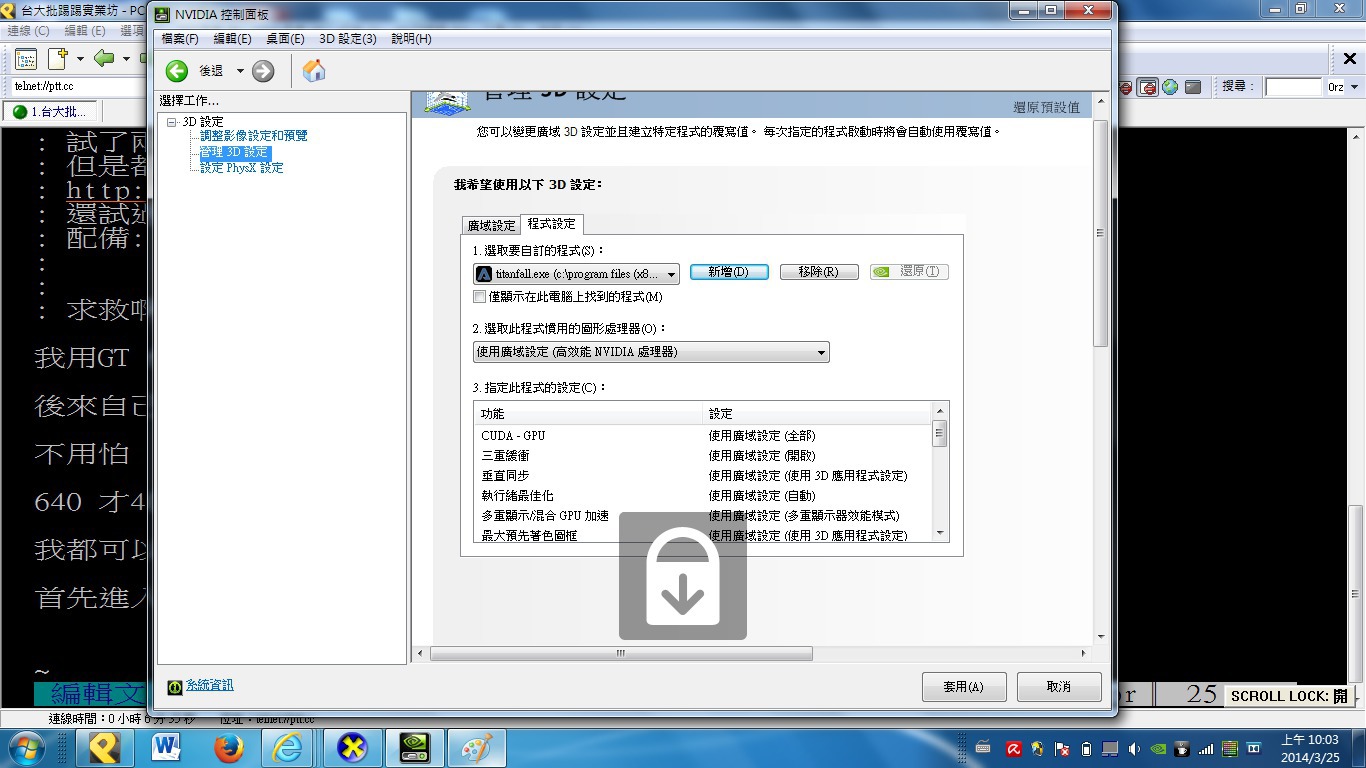This screenshot has width=1366, height=768.
Task: Click the 設定 column header
Action: (x=817, y=413)
